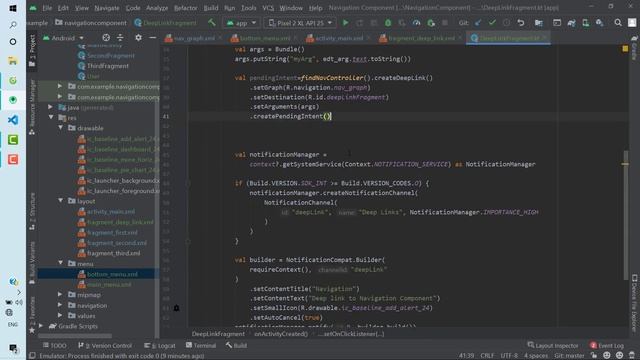This screenshot has width=640, height=360.
Task: Open Windows search from the taskbar
Action: point(13,25)
